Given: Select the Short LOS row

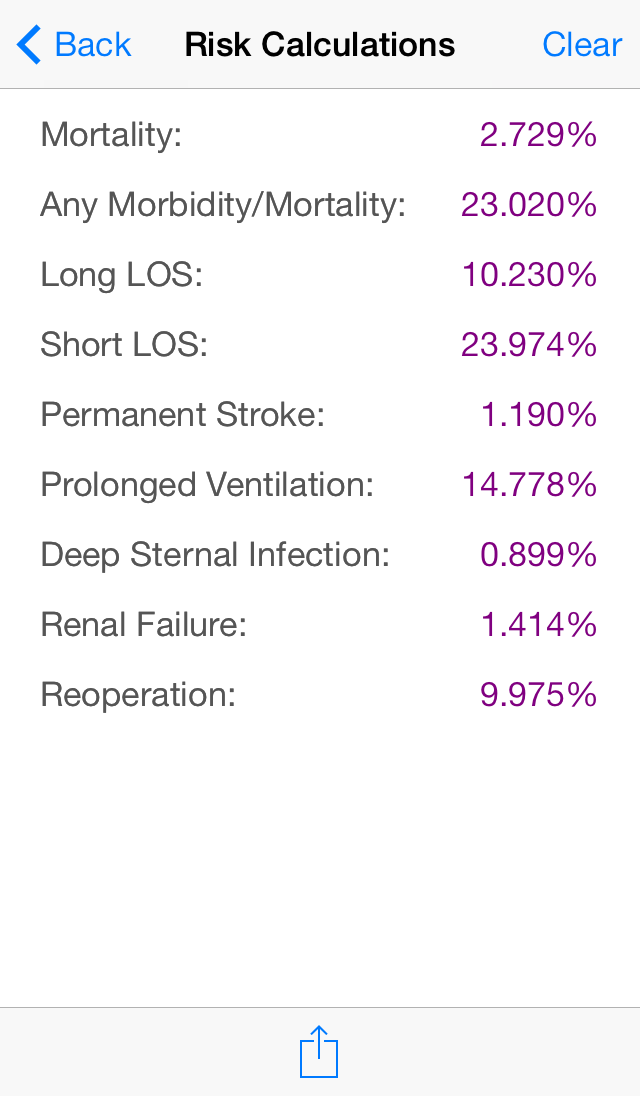Looking at the screenshot, I should point(319,345).
